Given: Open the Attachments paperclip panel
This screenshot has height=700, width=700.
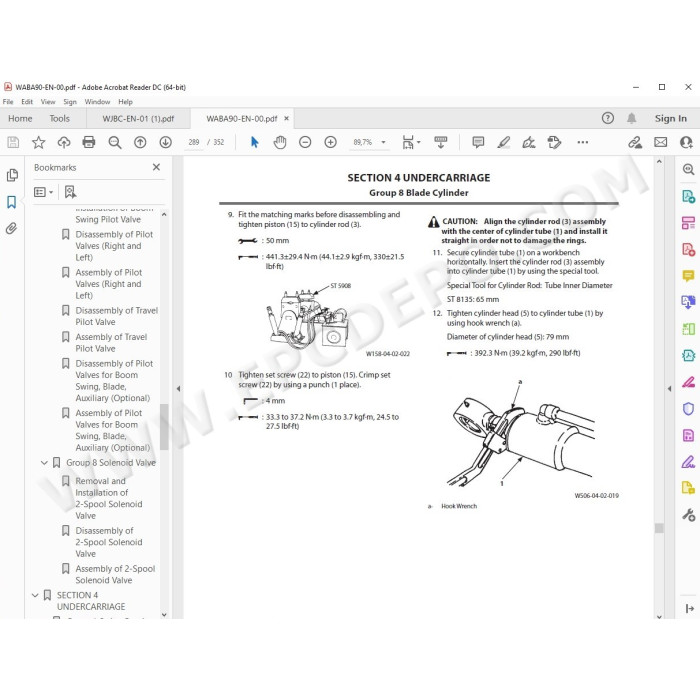Looking at the screenshot, I should click(12, 229).
